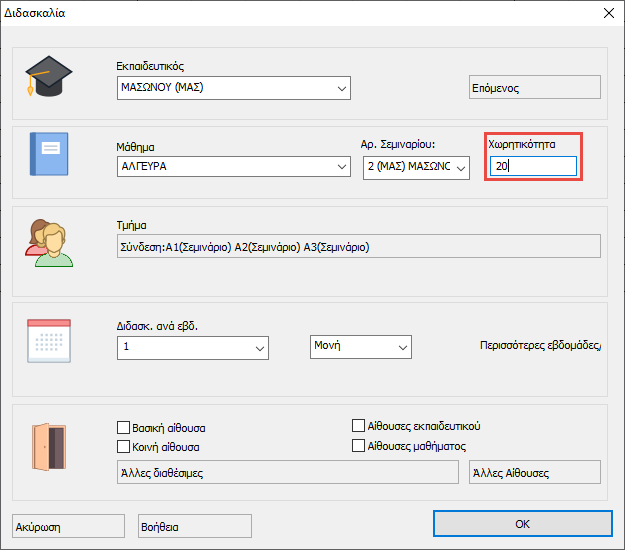Click the blue book lesson icon
Image resolution: width=625 pixels, height=550 pixels.
48,155
